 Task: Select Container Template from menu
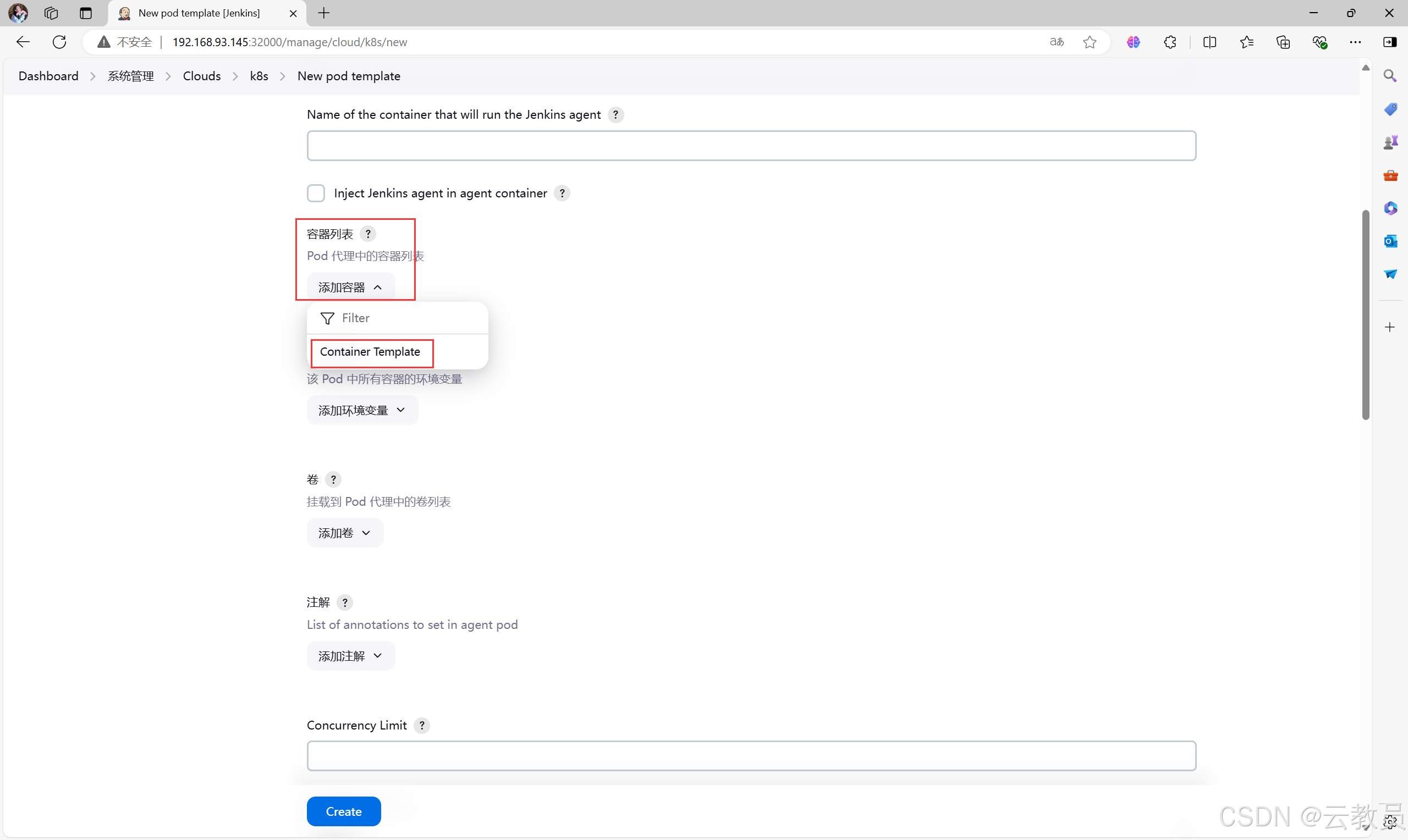pos(370,351)
